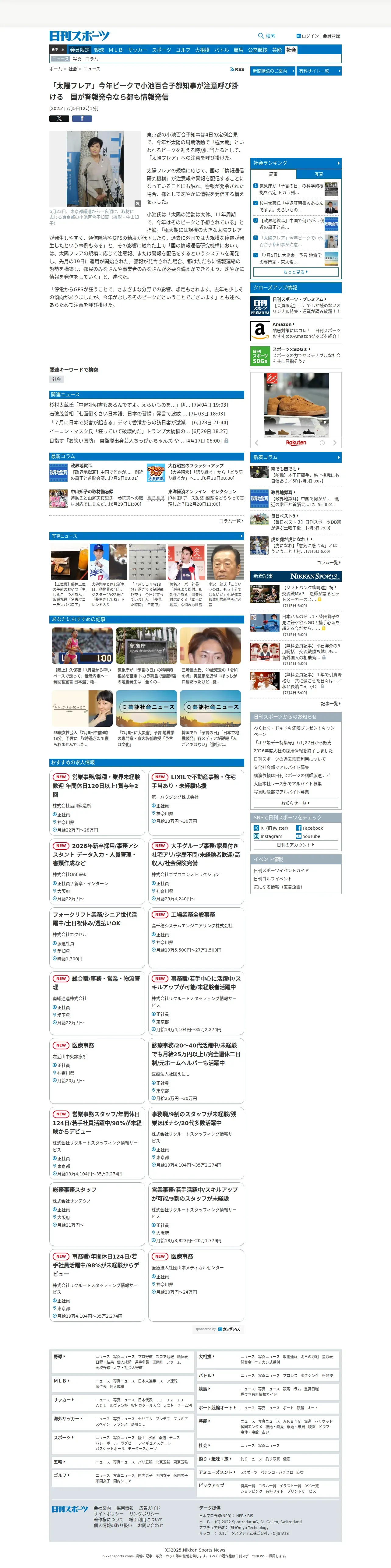Screen dimensions: 391x1568
Task: Open 政界地獄耳 column icon in 最新コラム
Action: pyautogui.click(x=58, y=472)
